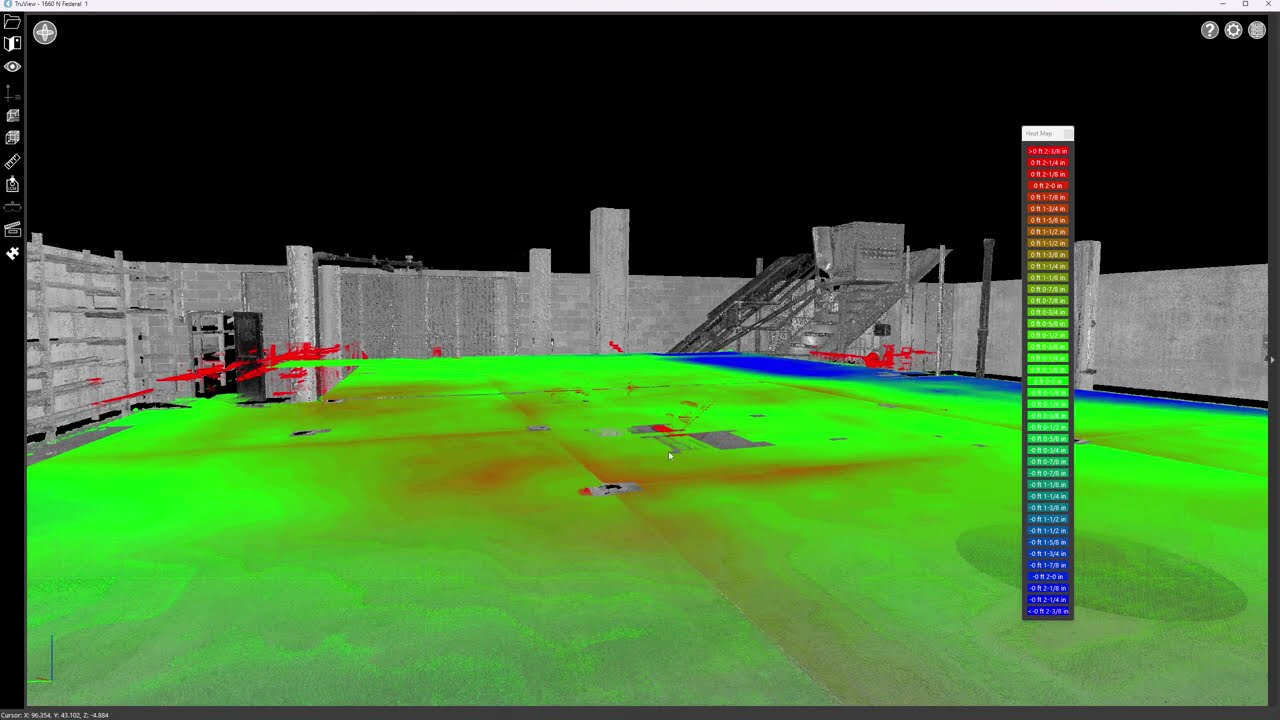The image size is (1280, 720).
Task: Select the '>0 ft 2-3/8 in' red swatch
Action: [x=1048, y=151]
